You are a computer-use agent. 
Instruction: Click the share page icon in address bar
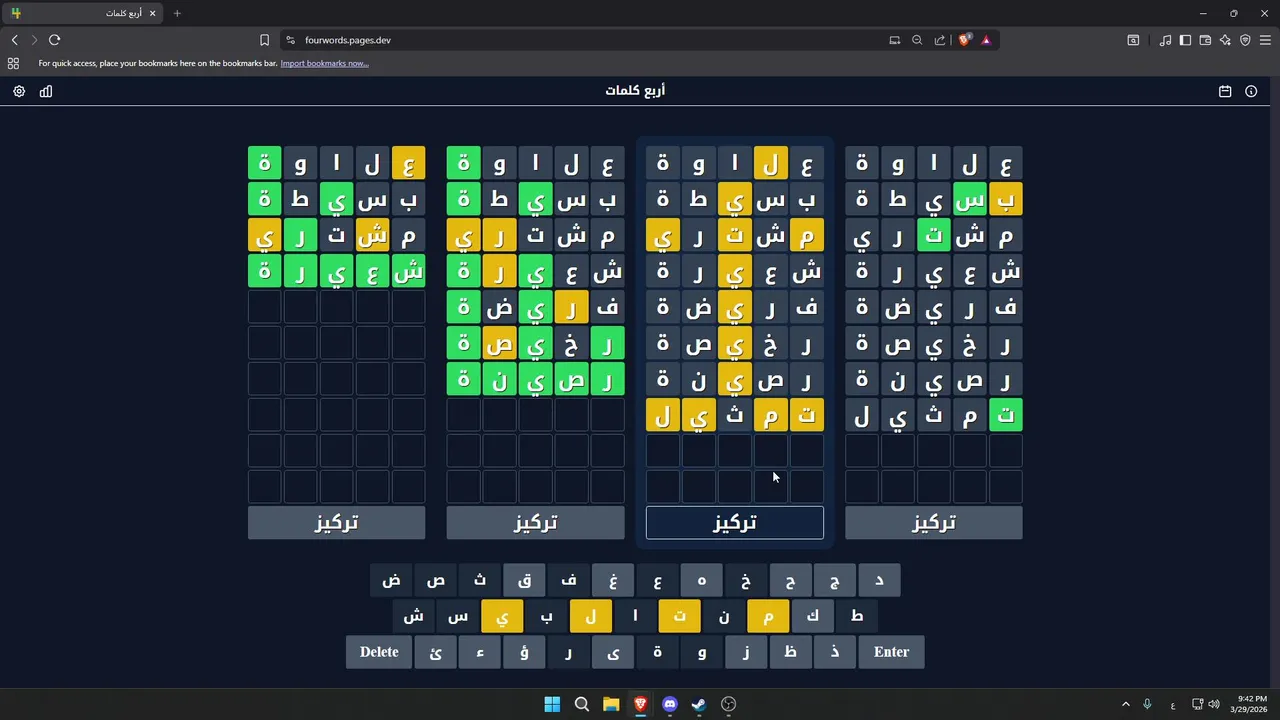tap(940, 40)
